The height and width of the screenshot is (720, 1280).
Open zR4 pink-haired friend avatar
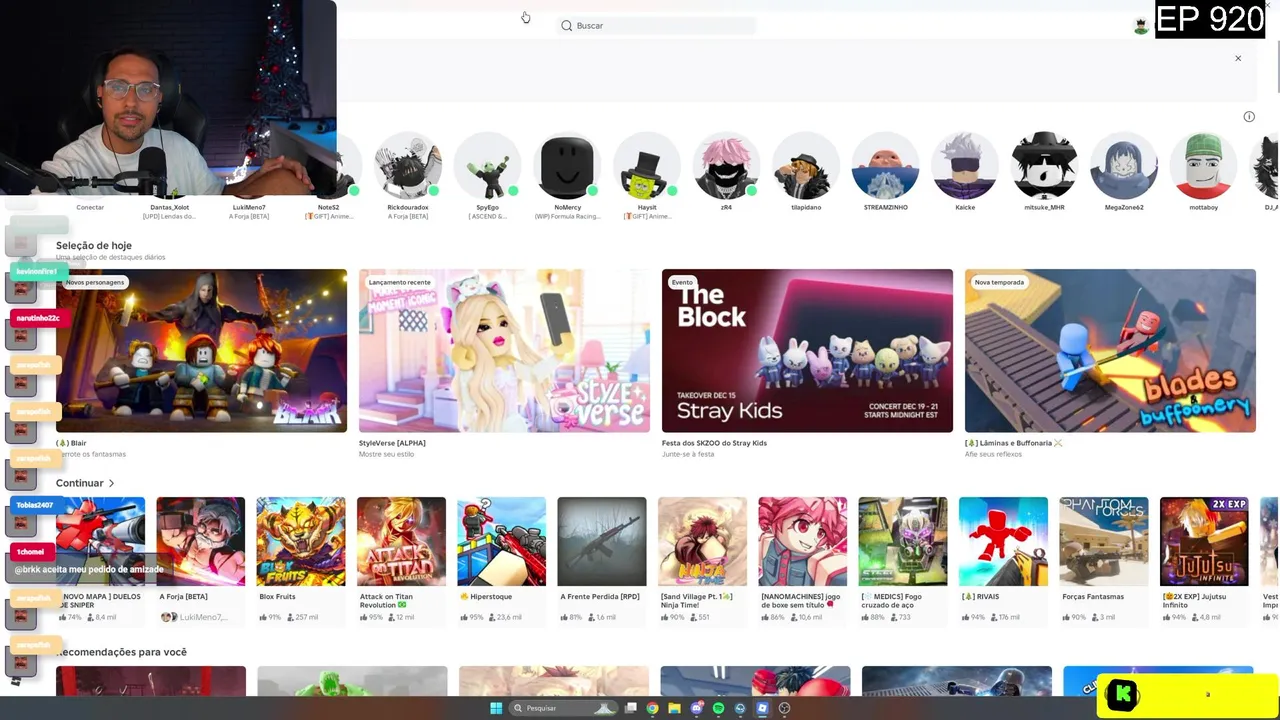[726, 166]
